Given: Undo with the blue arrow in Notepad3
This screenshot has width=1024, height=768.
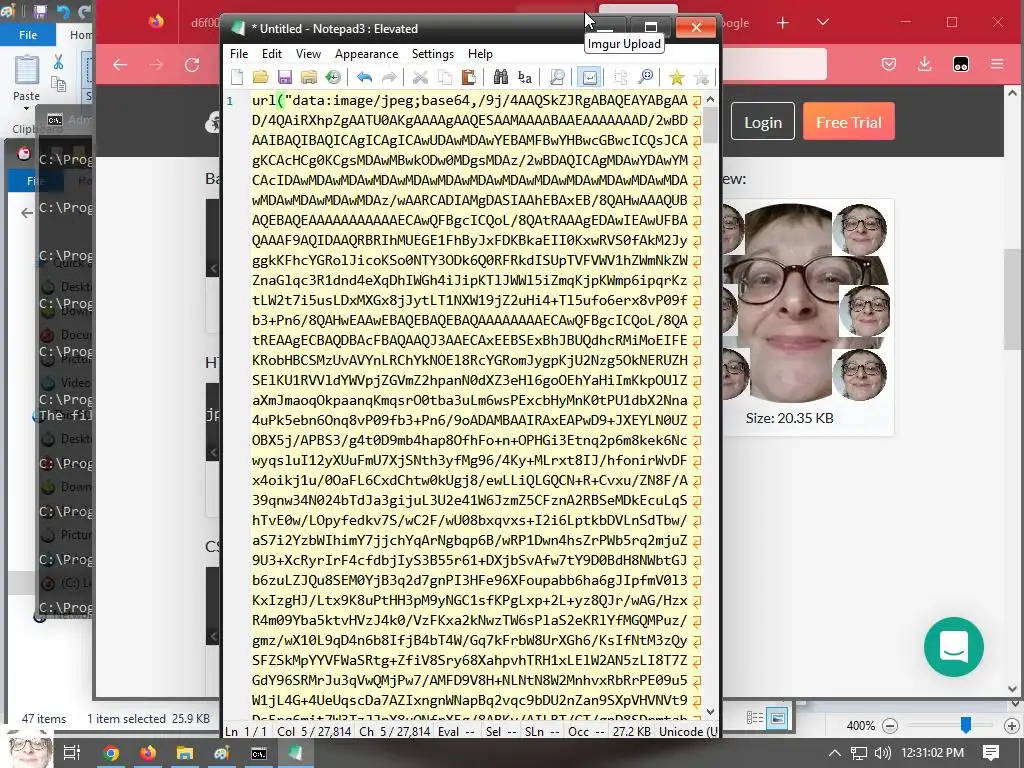Looking at the screenshot, I should click(x=364, y=77).
